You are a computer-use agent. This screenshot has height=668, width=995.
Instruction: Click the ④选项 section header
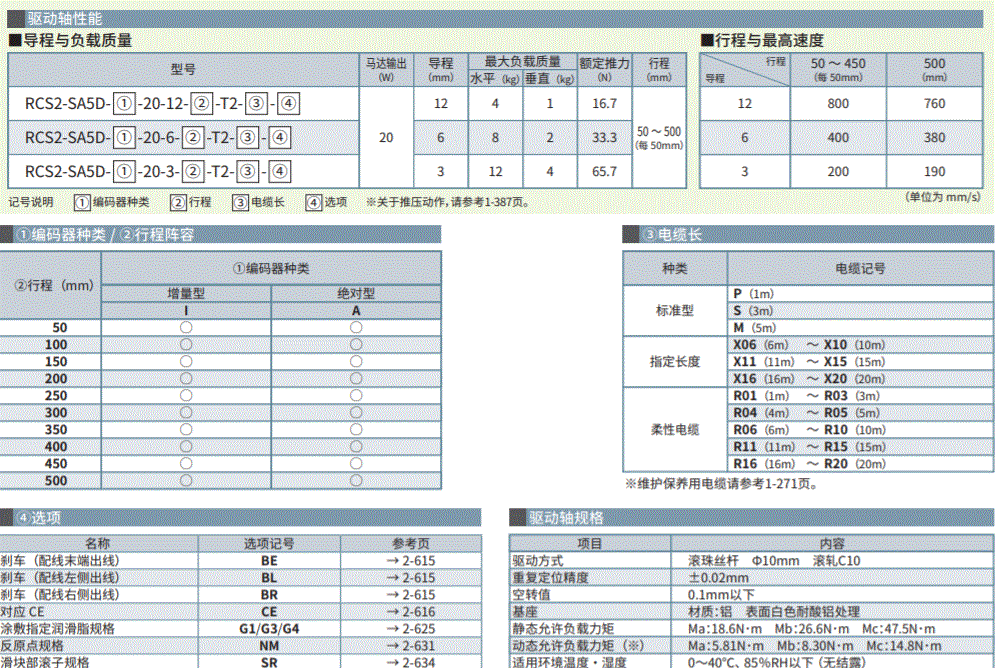[241, 518]
